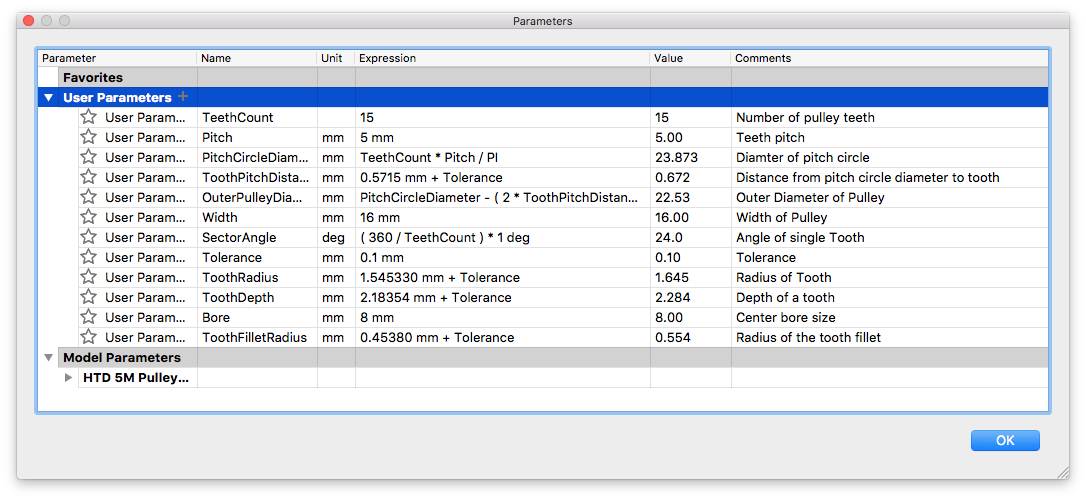Image resolution: width=1086 pixels, height=500 pixels.
Task: Mark SectorAngle parameter as favorite
Action: pyautogui.click(x=89, y=237)
